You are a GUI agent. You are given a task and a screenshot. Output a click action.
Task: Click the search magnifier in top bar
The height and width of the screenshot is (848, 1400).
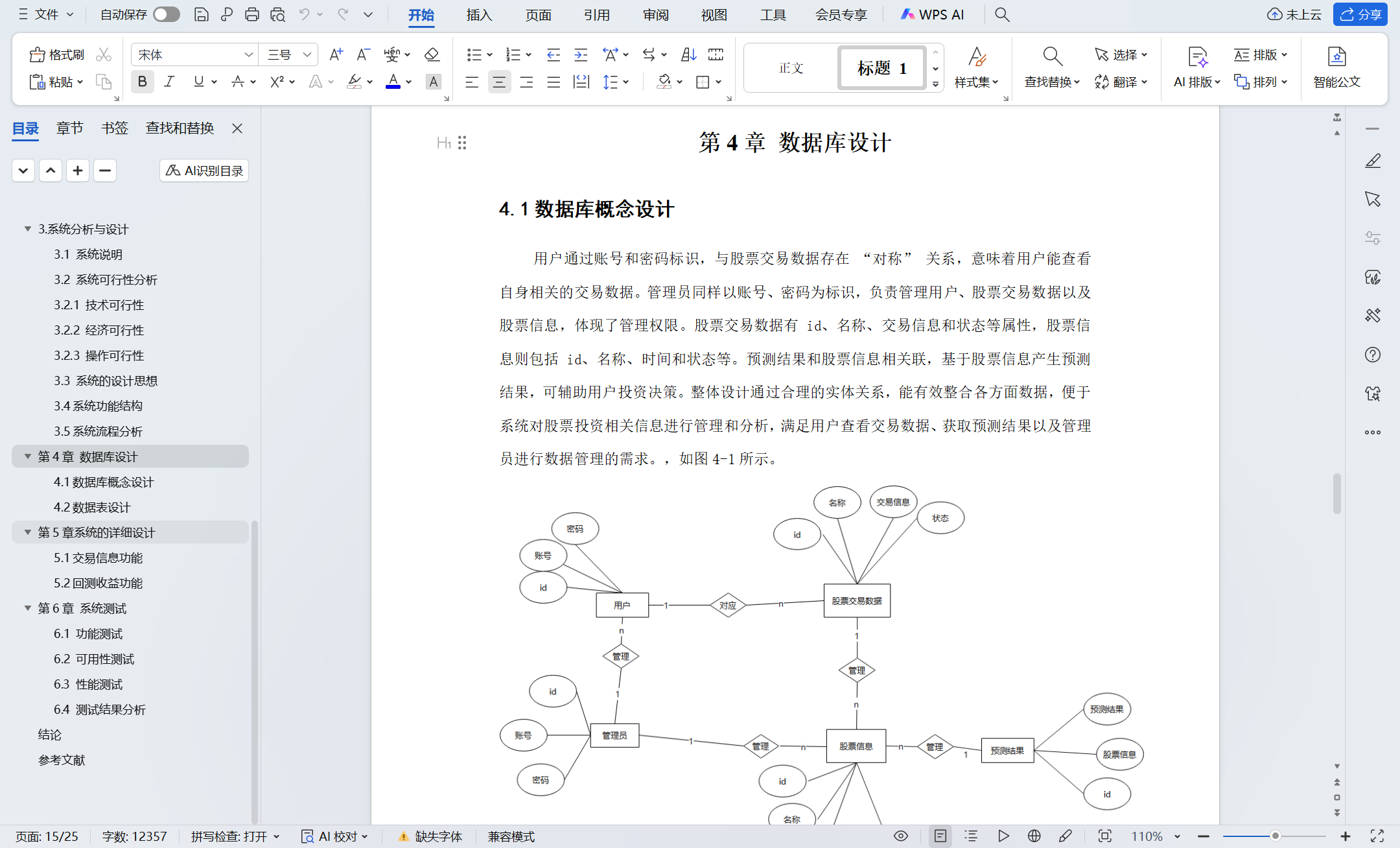coord(1002,14)
